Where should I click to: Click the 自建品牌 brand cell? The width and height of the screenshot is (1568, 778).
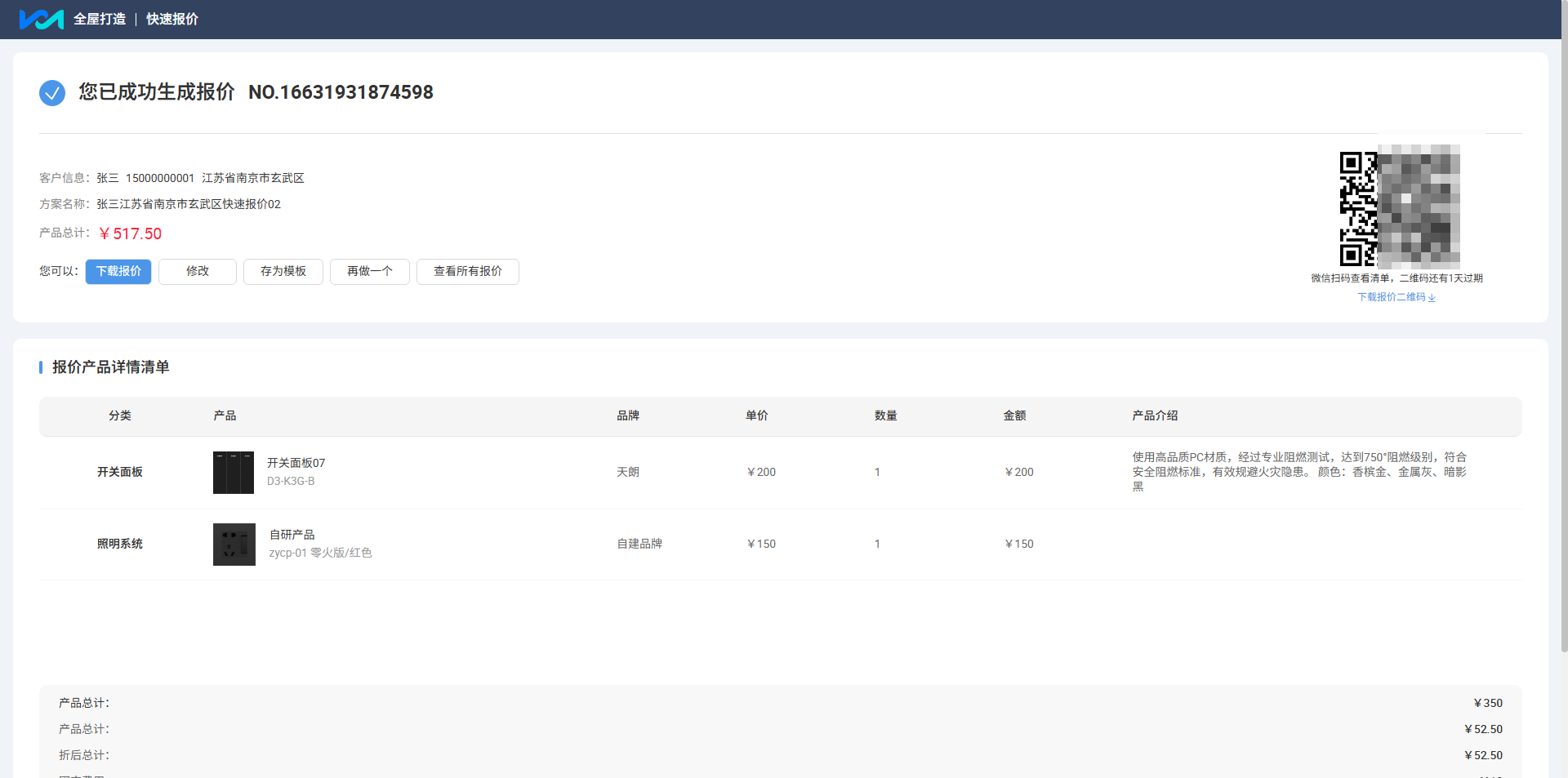(639, 544)
